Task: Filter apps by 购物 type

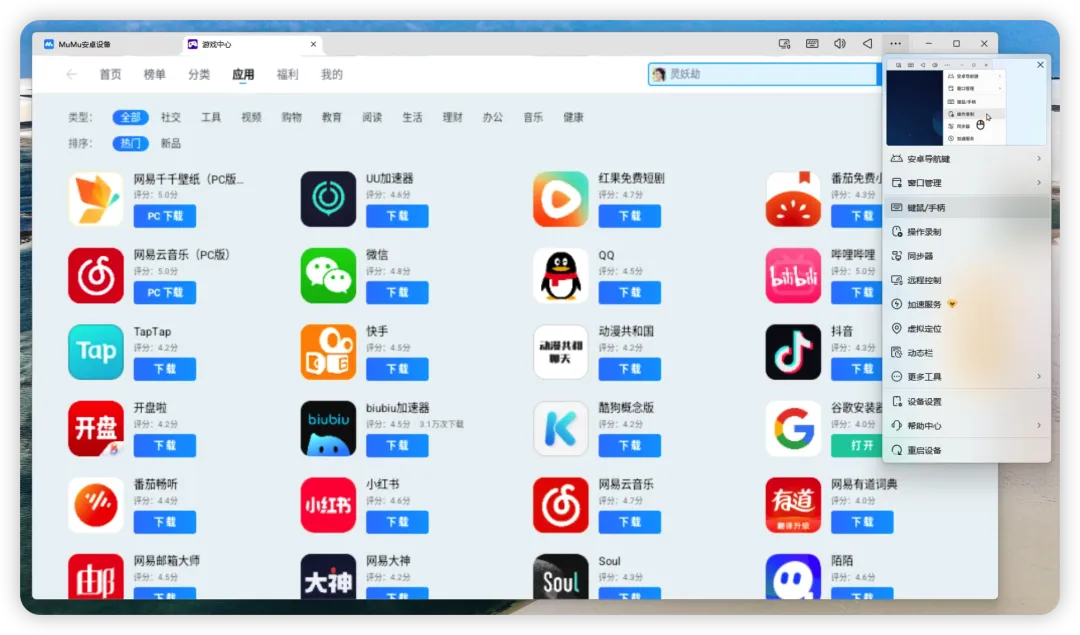Action: click(x=291, y=117)
